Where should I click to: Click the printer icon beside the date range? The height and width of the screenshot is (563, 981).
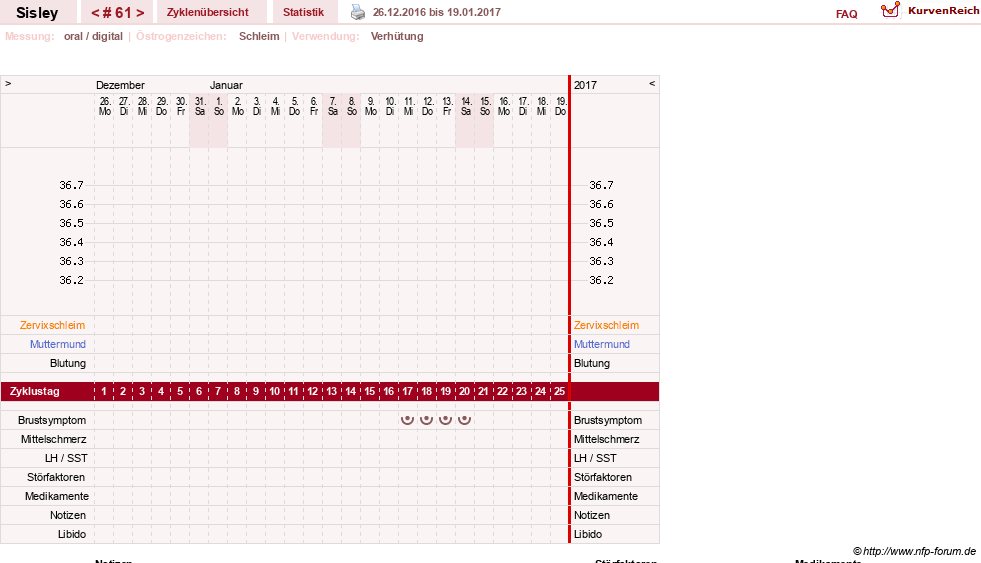[357, 12]
